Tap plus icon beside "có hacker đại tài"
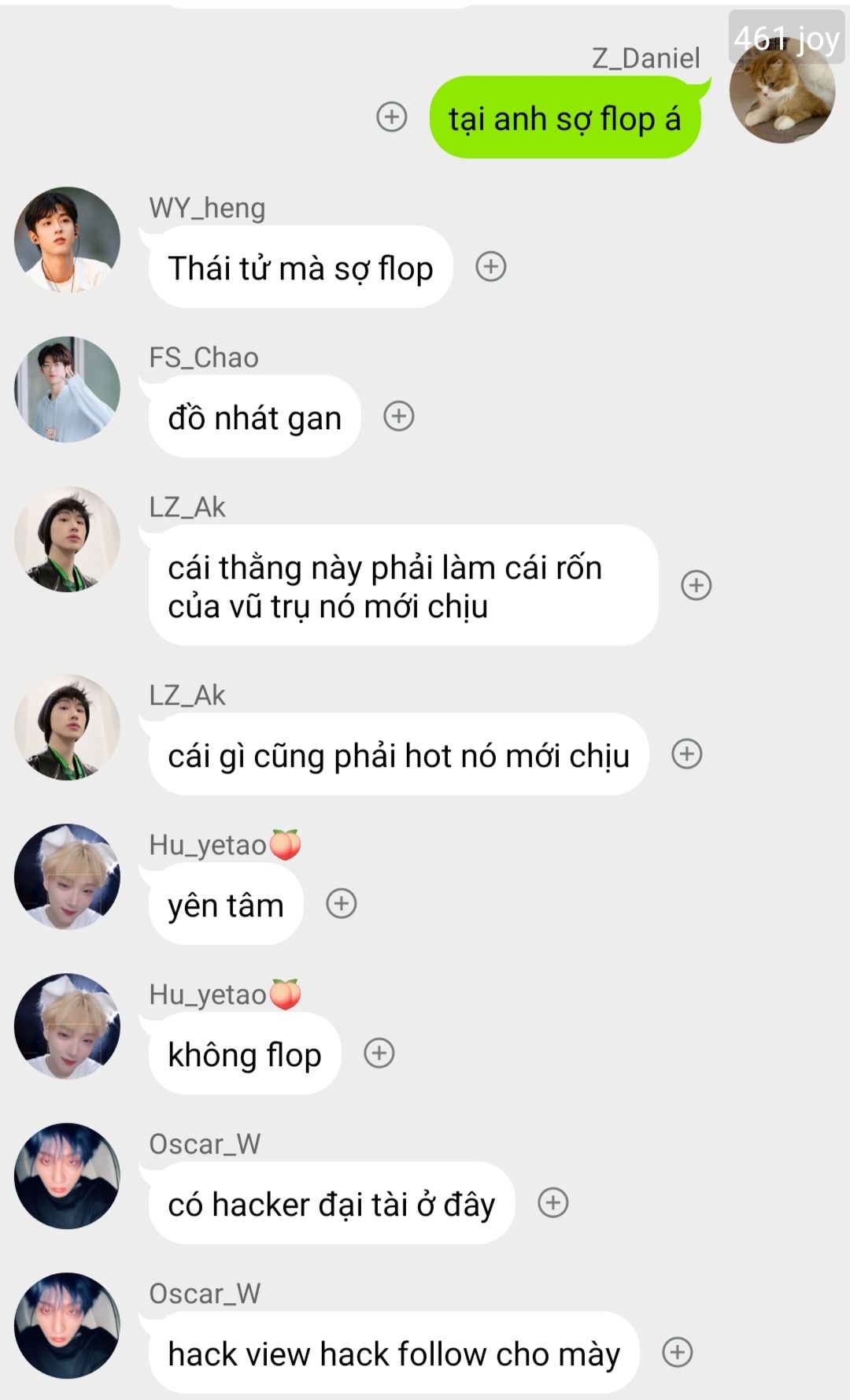The height and width of the screenshot is (1400, 850). pos(553,1202)
